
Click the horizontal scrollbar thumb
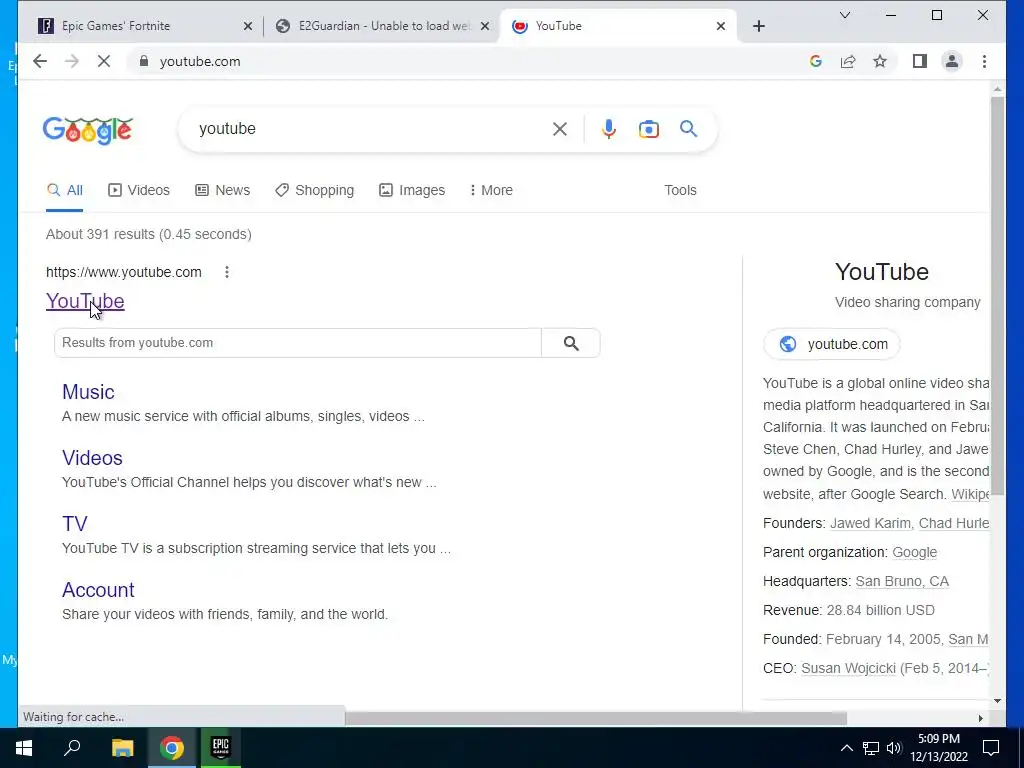[x=596, y=718]
